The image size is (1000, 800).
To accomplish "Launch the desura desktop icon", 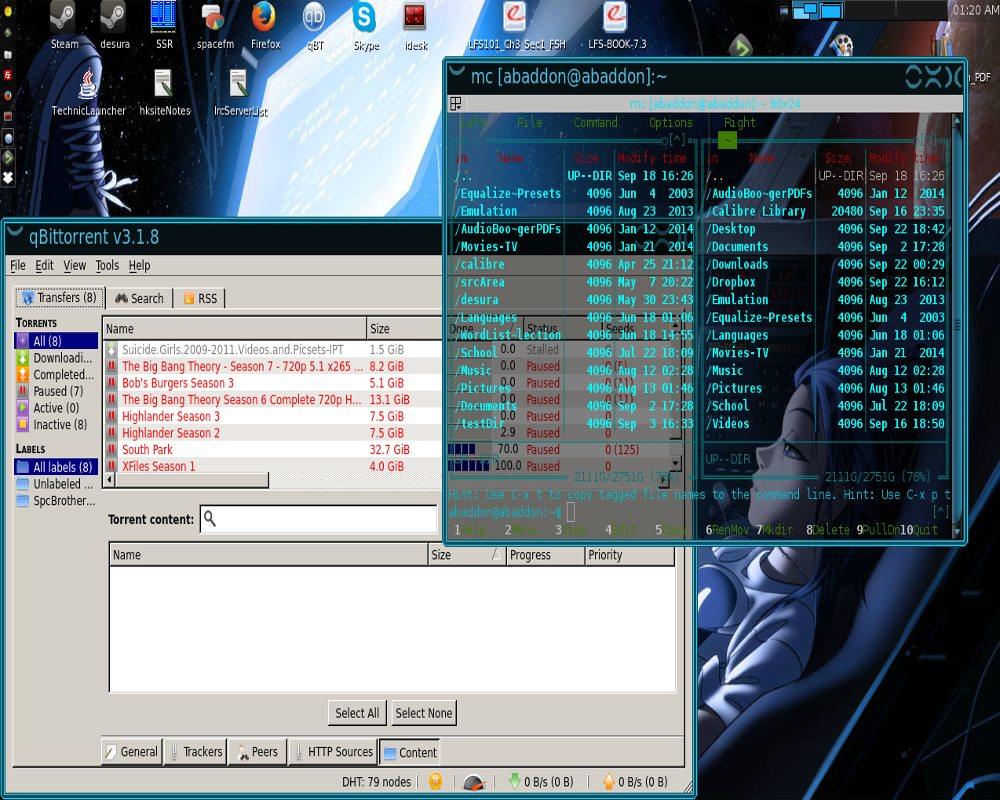I will (x=114, y=26).
